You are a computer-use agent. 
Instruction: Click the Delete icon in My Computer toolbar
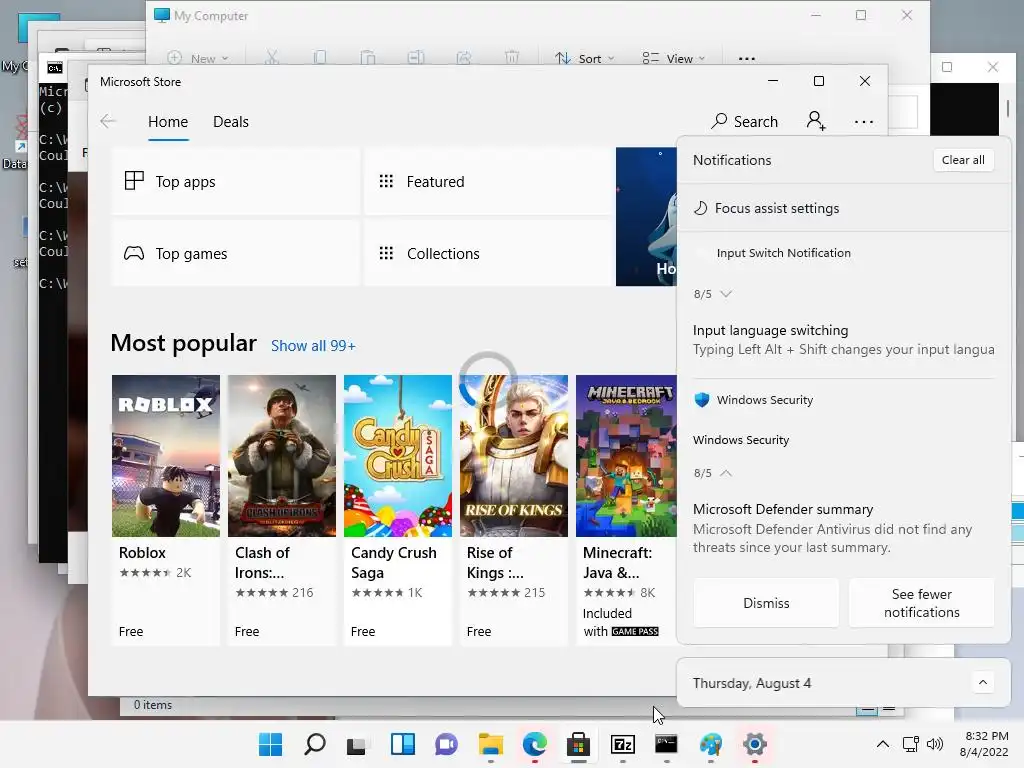pos(512,57)
